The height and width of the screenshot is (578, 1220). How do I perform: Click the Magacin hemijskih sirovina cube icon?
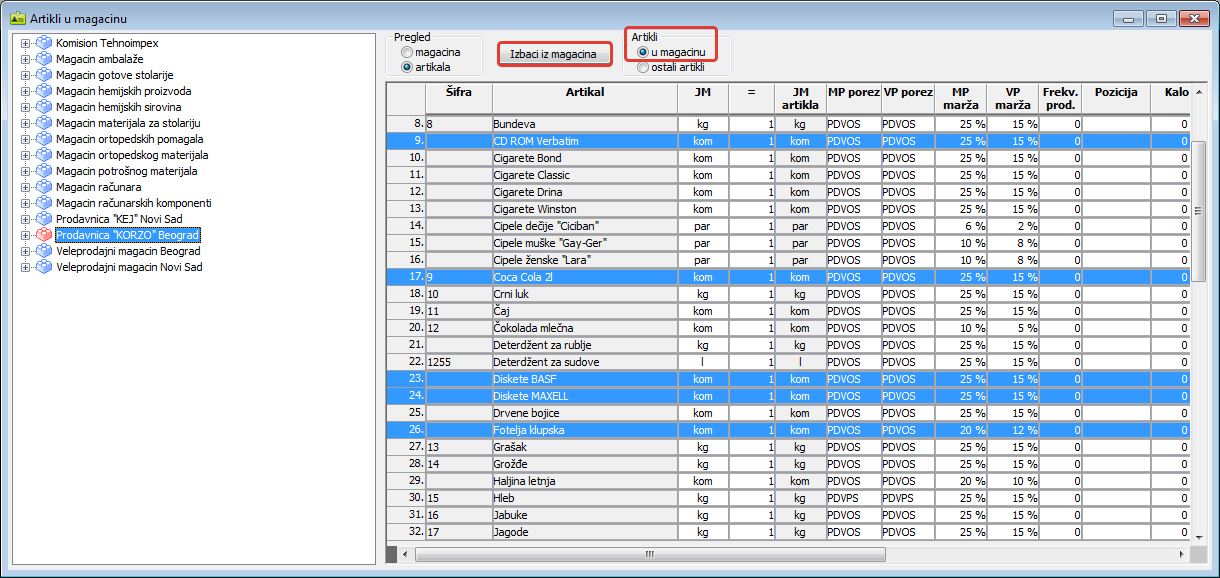pyautogui.click(x=43, y=107)
